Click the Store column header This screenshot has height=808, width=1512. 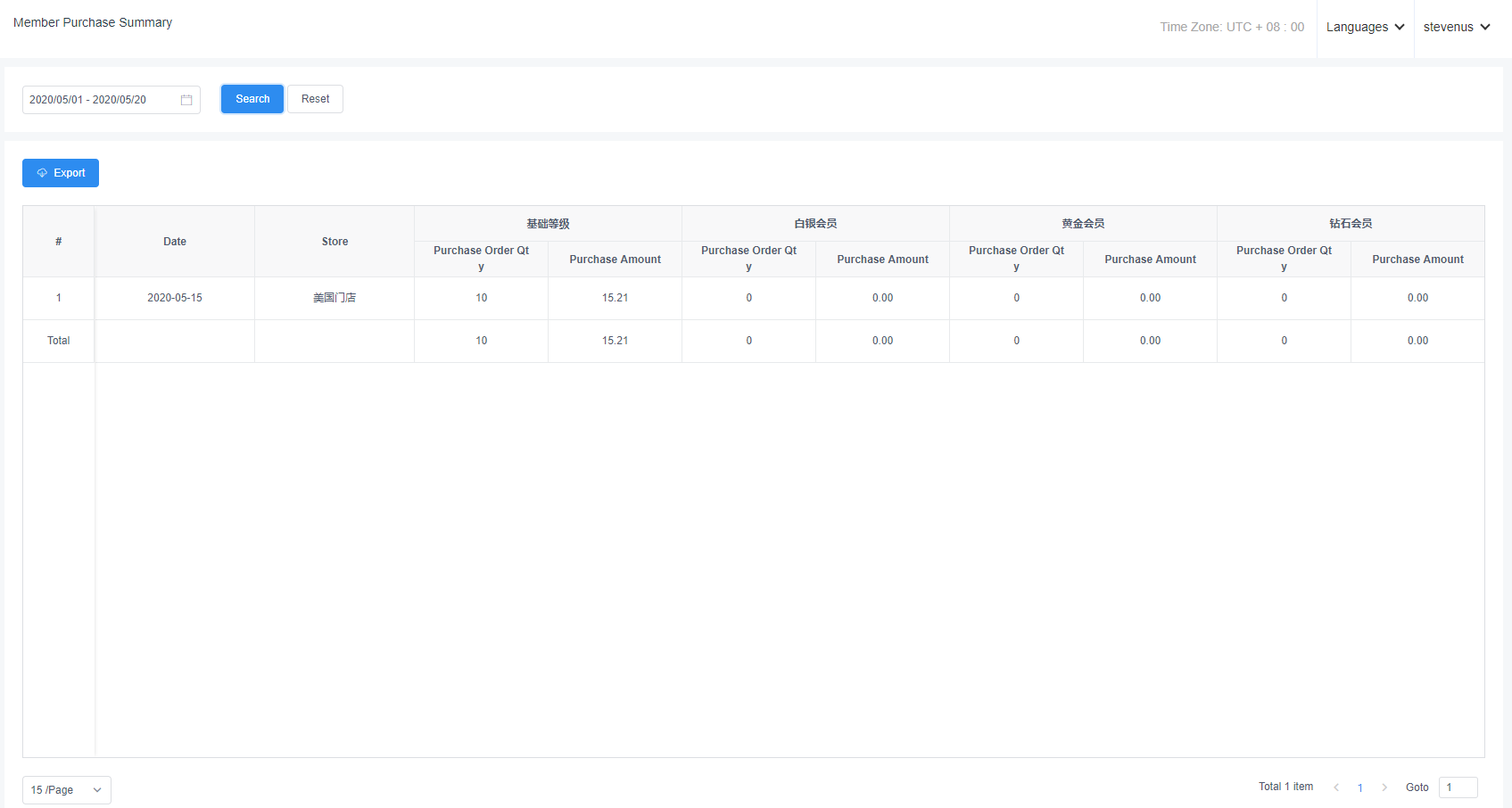(335, 242)
